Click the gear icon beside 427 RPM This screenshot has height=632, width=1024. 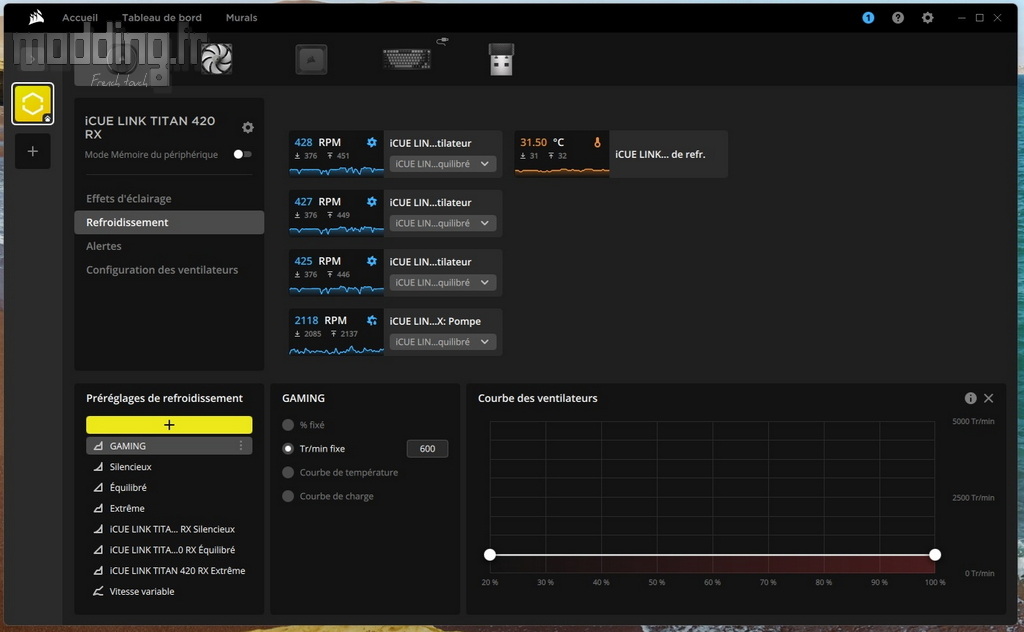(x=372, y=202)
